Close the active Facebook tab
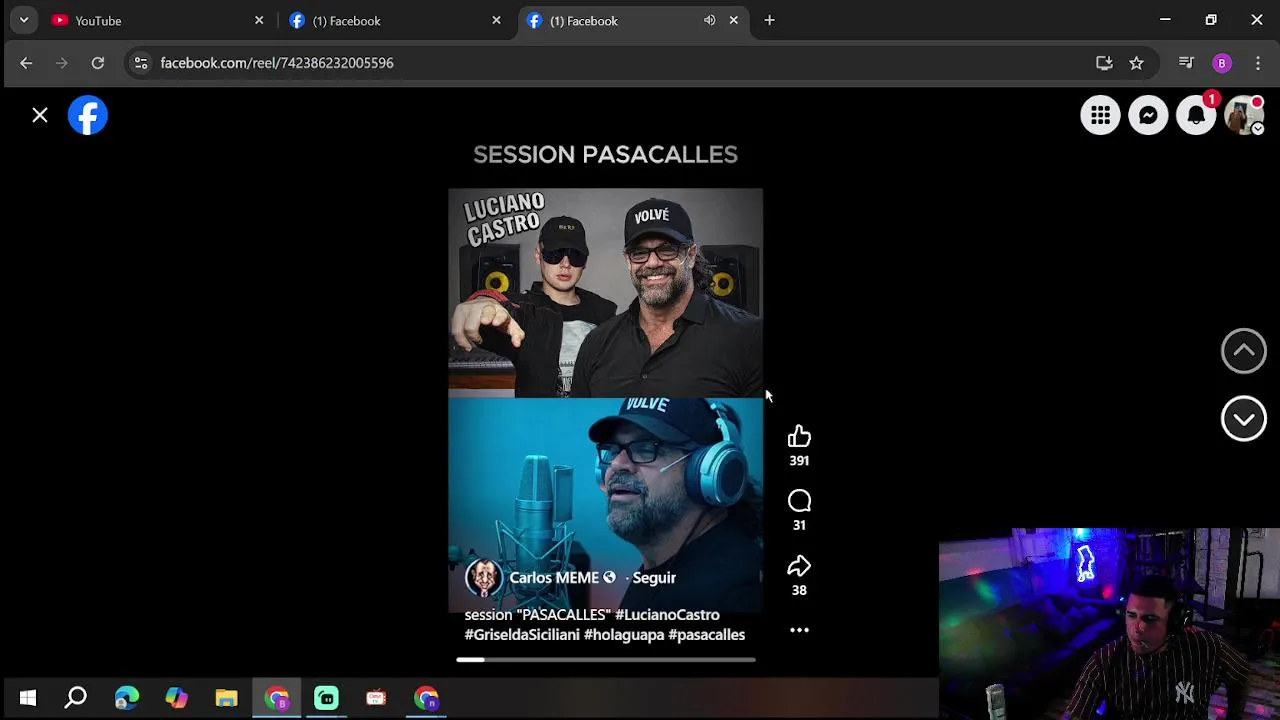This screenshot has height=720, width=1280. [733, 20]
